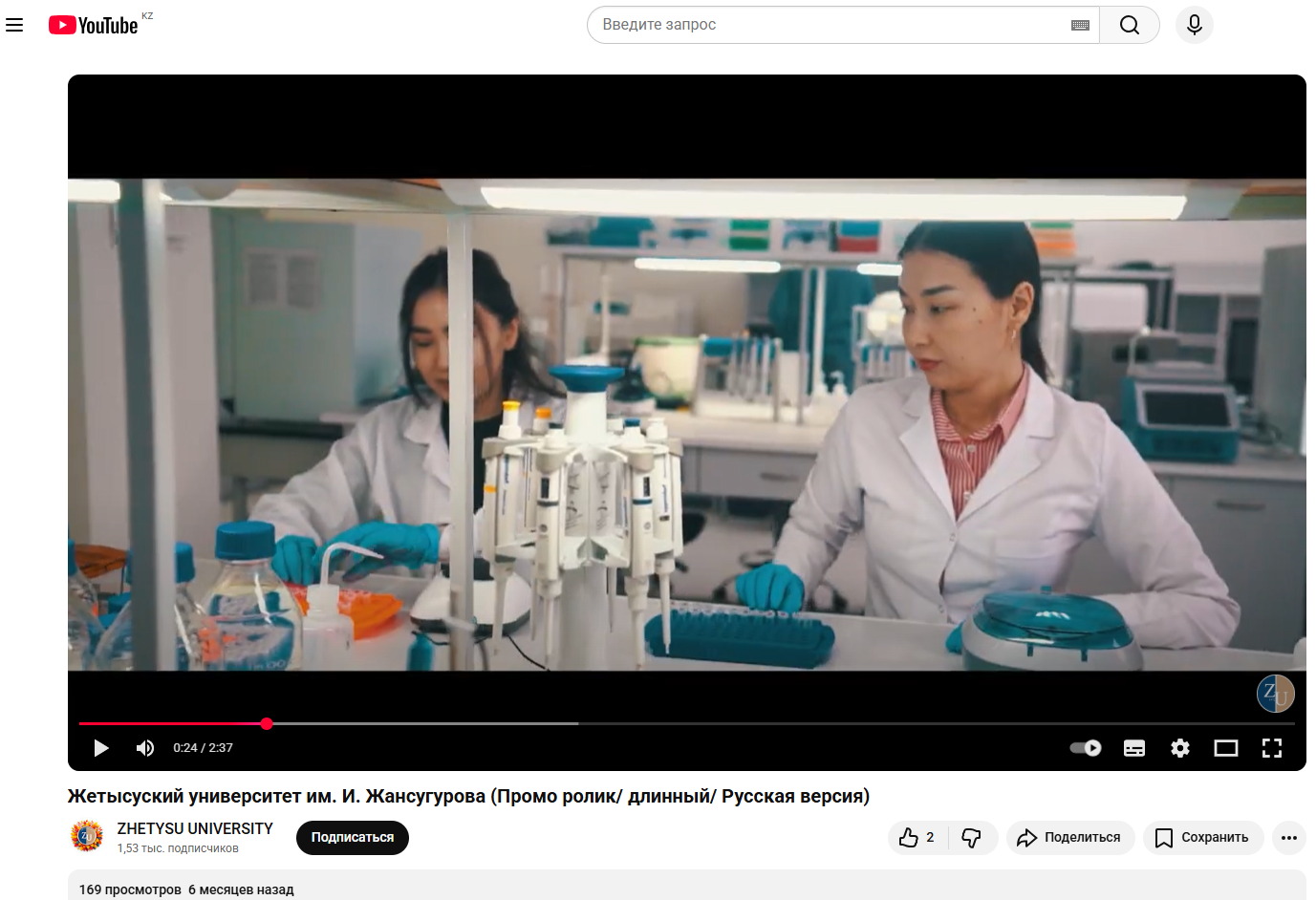Start voice search with microphone
Viewport: 1316px width, 900px height.
pos(1194,25)
